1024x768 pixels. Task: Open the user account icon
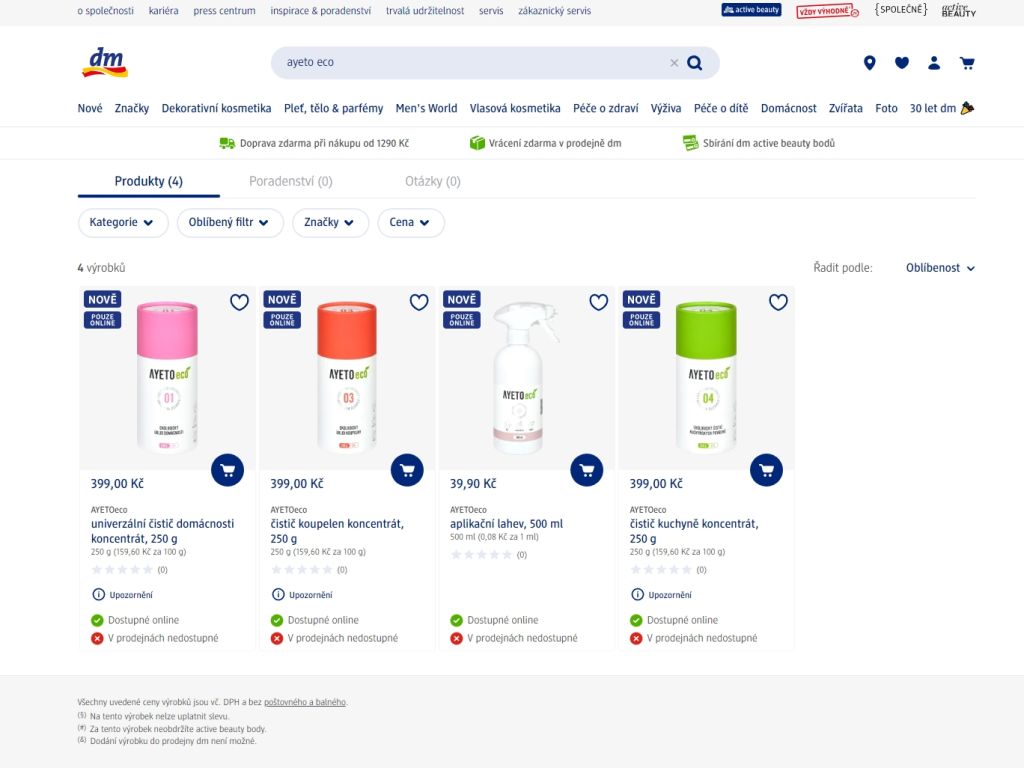[x=934, y=63]
